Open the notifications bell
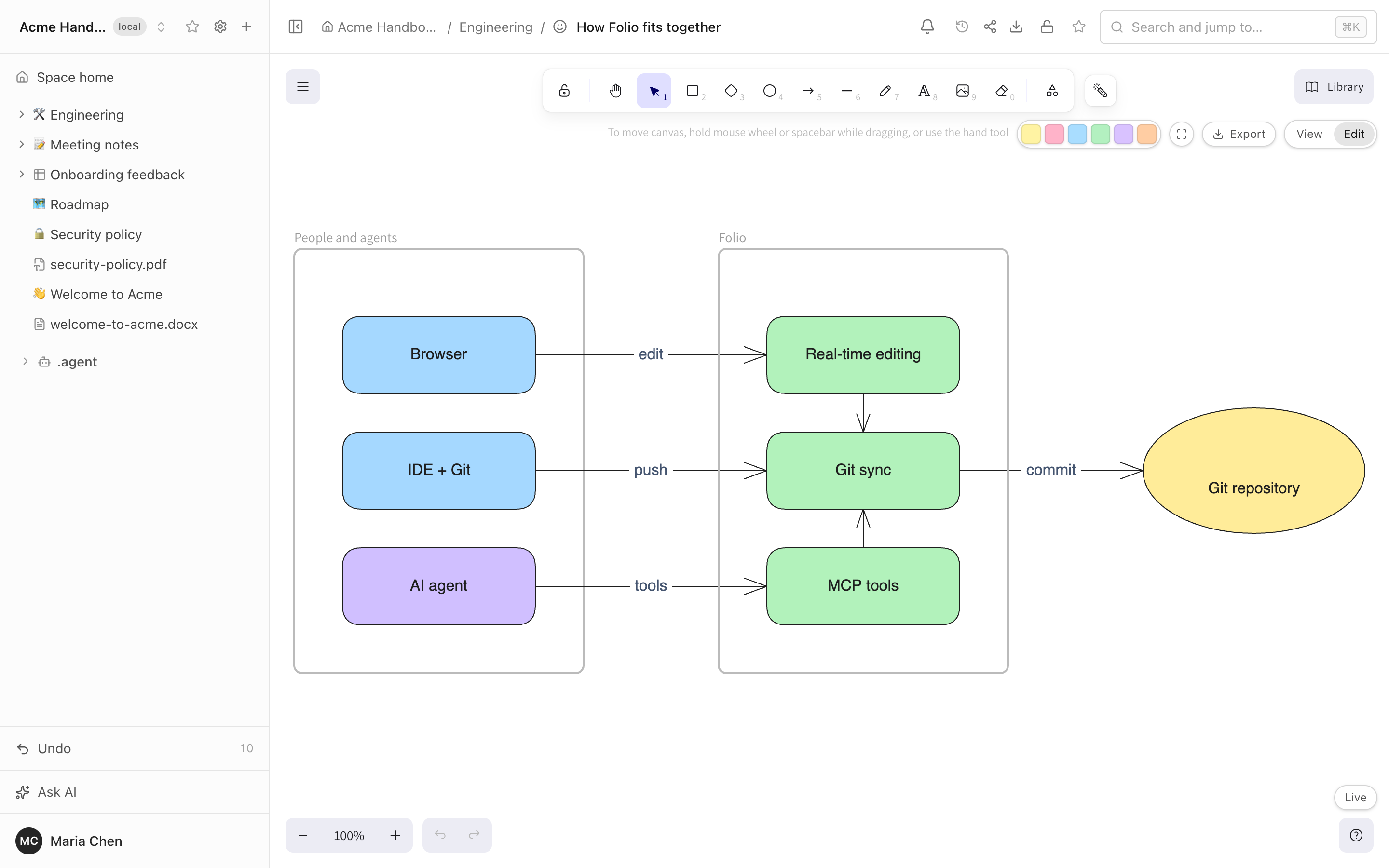Image resolution: width=1389 pixels, height=868 pixels. [x=927, y=27]
